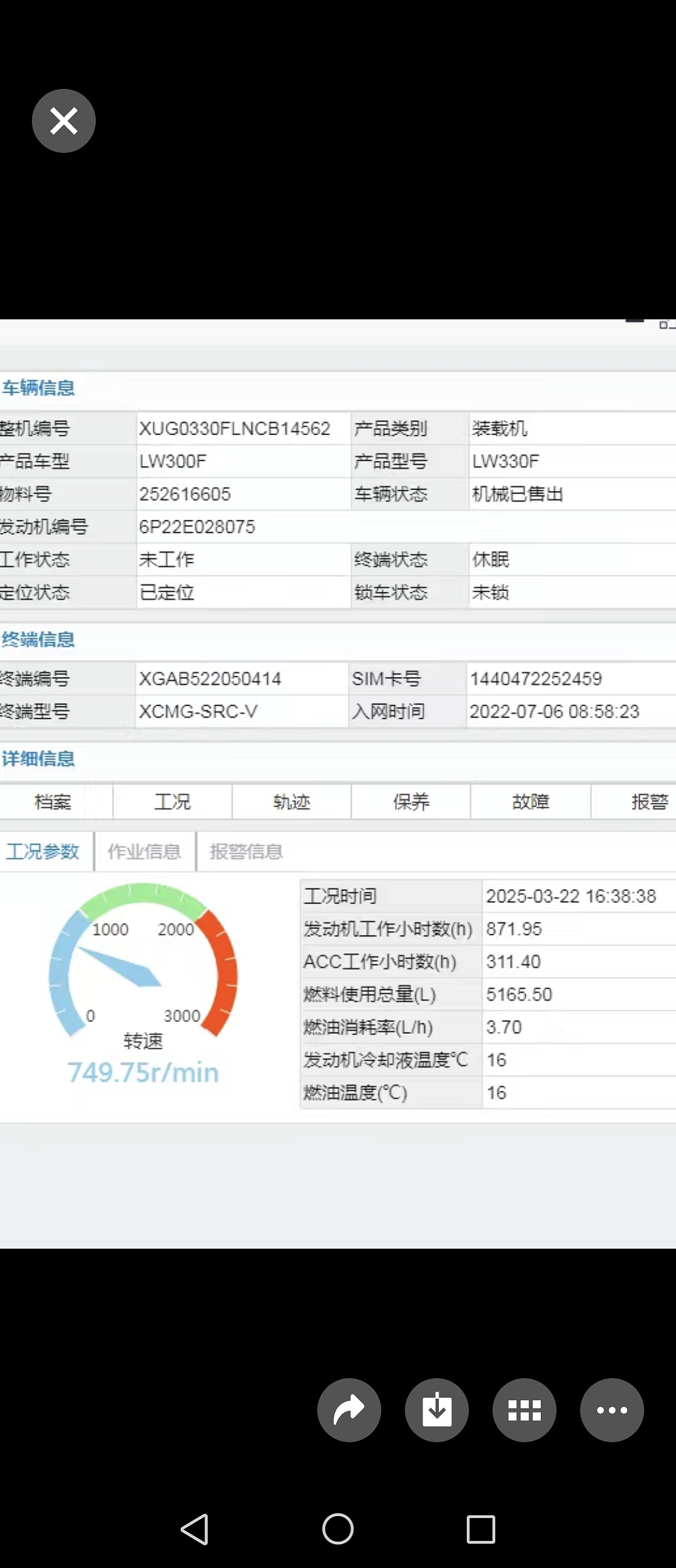The height and width of the screenshot is (1568, 676).
Task: Click the 发动机冷却液温度 label
Action: (386, 1060)
